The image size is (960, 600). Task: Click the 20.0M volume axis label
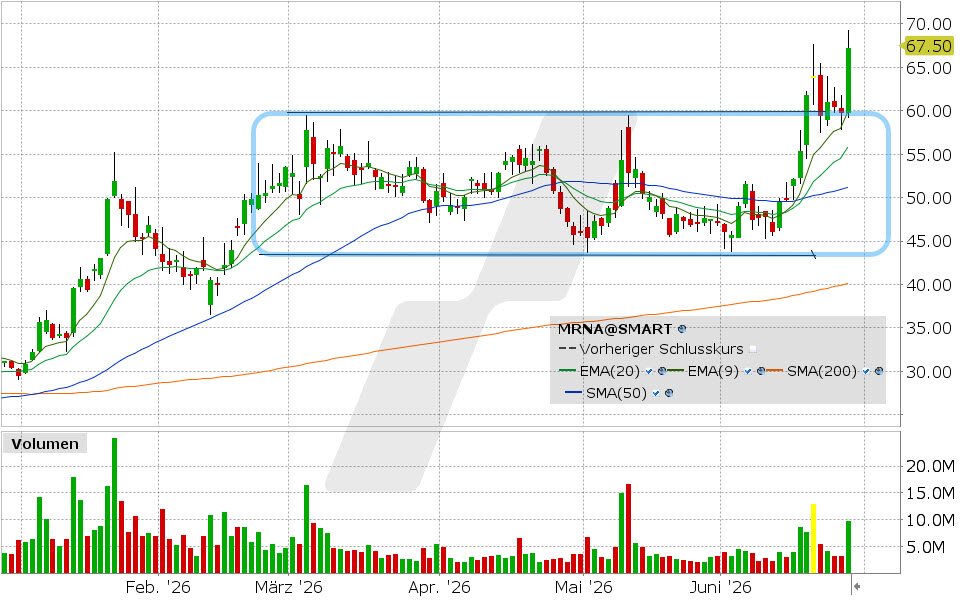point(930,467)
